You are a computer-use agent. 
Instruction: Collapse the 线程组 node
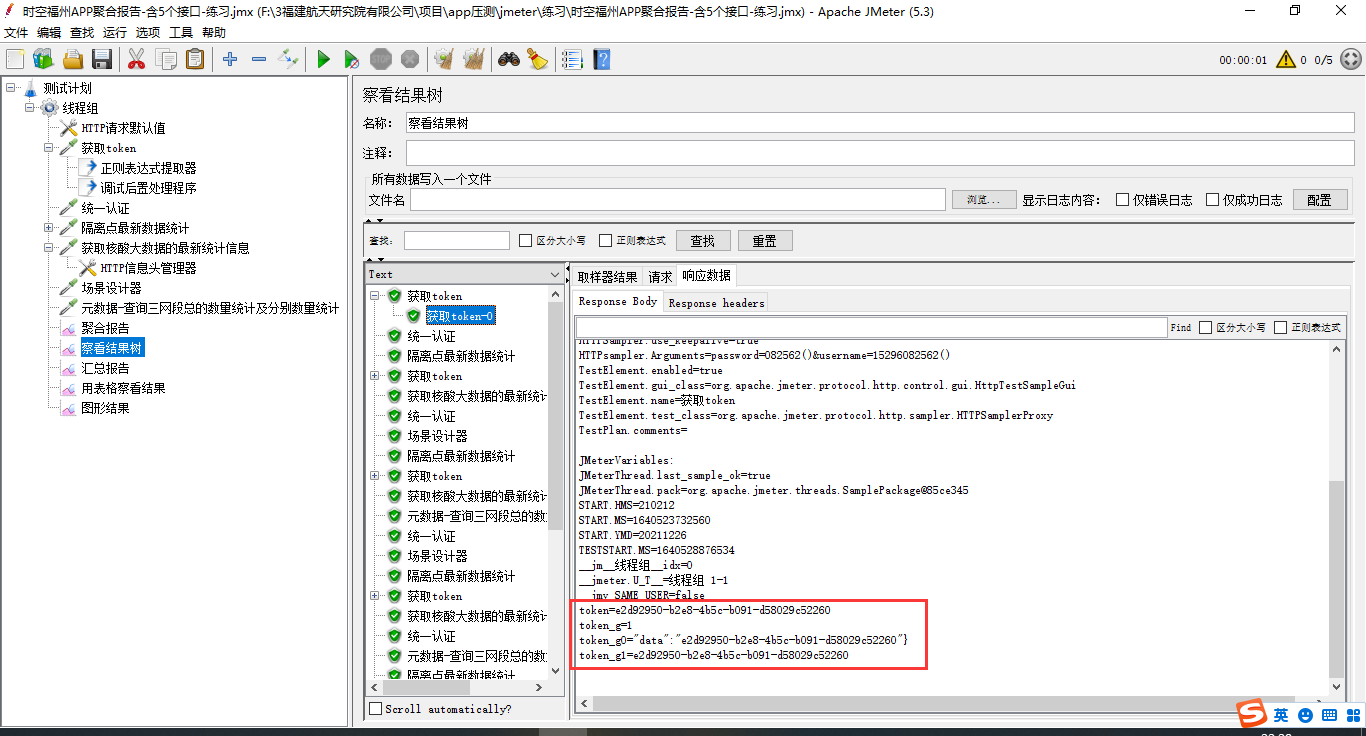(29, 108)
